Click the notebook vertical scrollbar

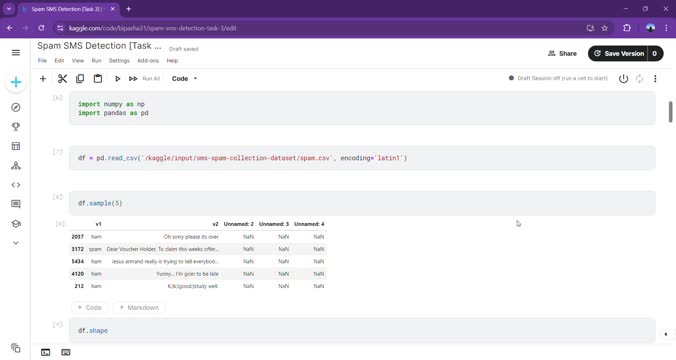pyautogui.click(x=670, y=112)
